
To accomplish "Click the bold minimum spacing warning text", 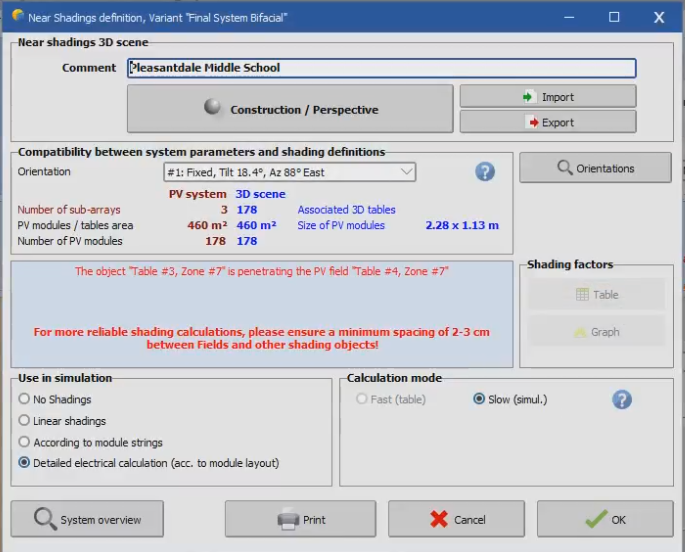I will tap(262, 338).
